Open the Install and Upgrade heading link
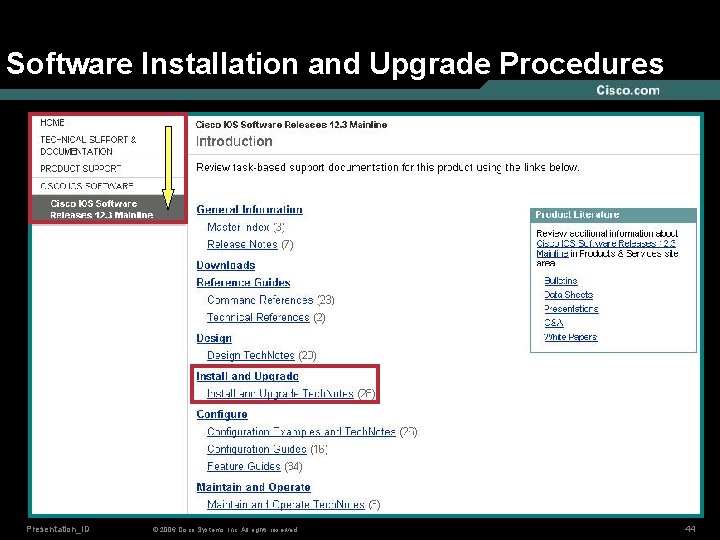This screenshot has width=720, height=540. click(x=247, y=376)
